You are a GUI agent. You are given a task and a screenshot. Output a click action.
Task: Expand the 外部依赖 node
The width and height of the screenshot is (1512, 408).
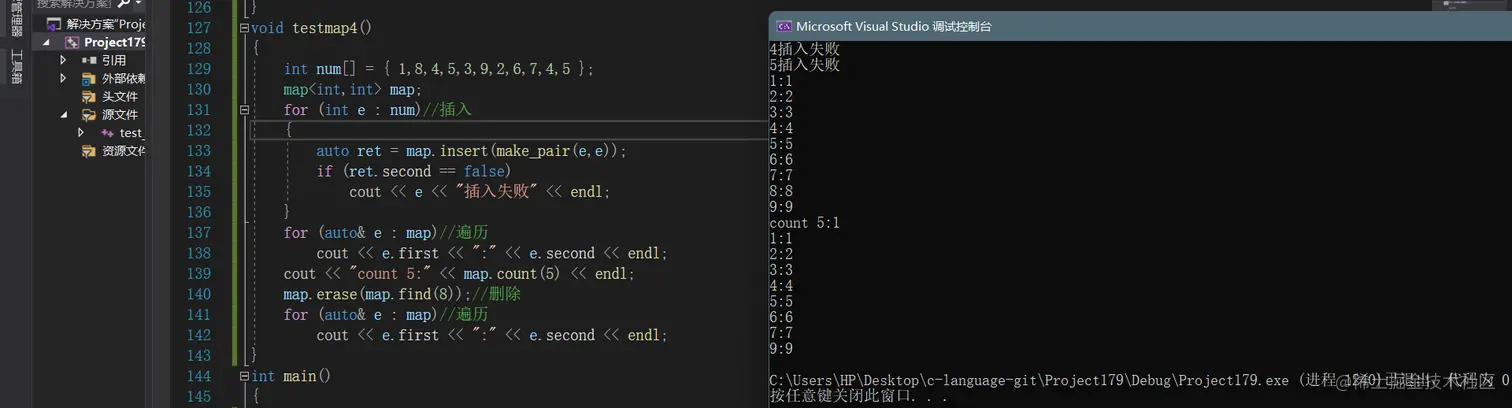coord(63,78)
